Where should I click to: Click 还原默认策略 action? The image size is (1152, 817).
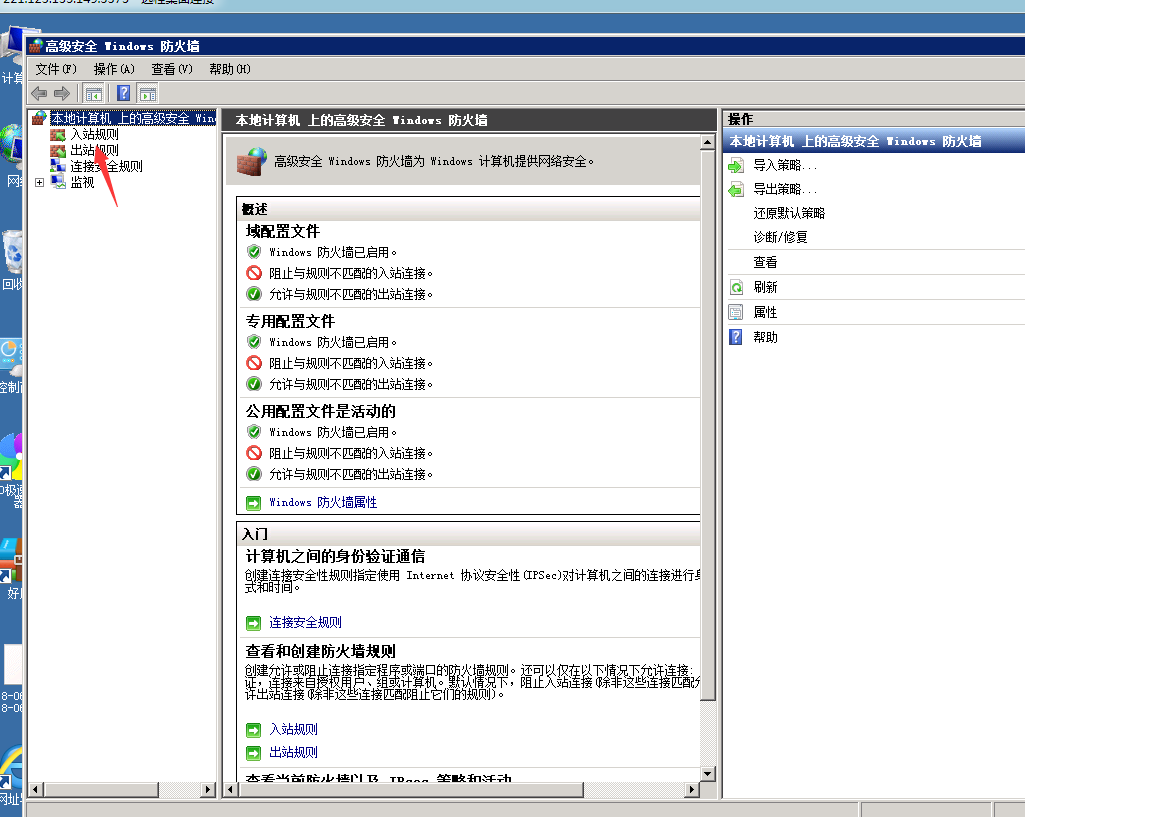tap(789, 213)
